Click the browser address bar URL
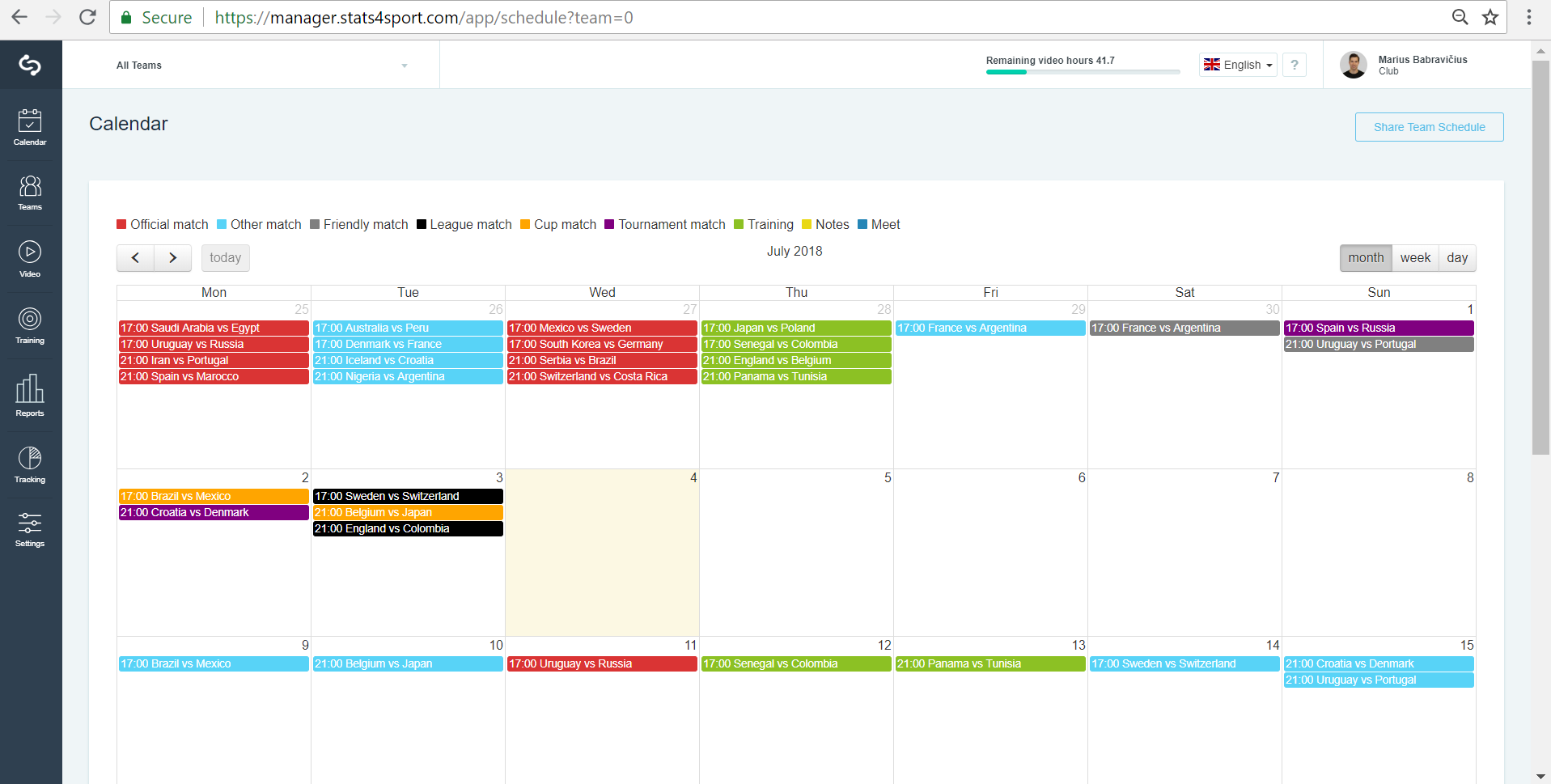Viewport: 1551px width, 784px height. click(x=424, y=17)
